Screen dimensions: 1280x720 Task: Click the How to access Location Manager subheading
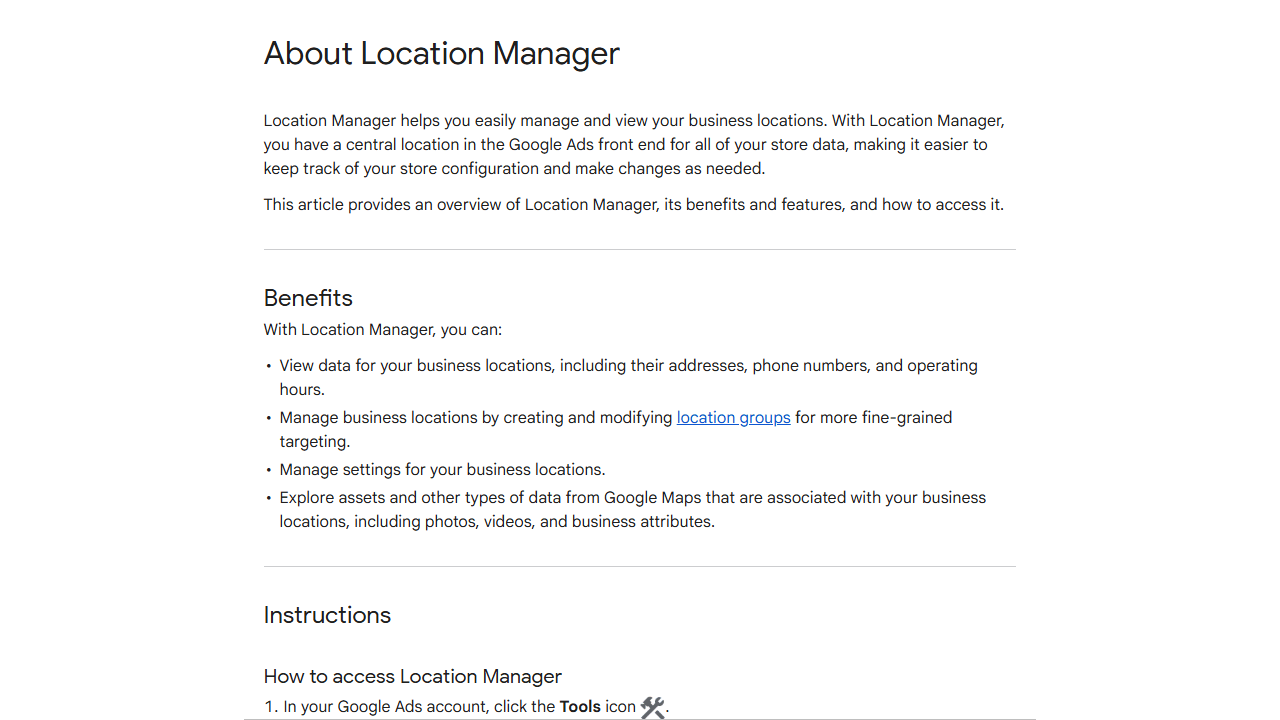[413, 676]
